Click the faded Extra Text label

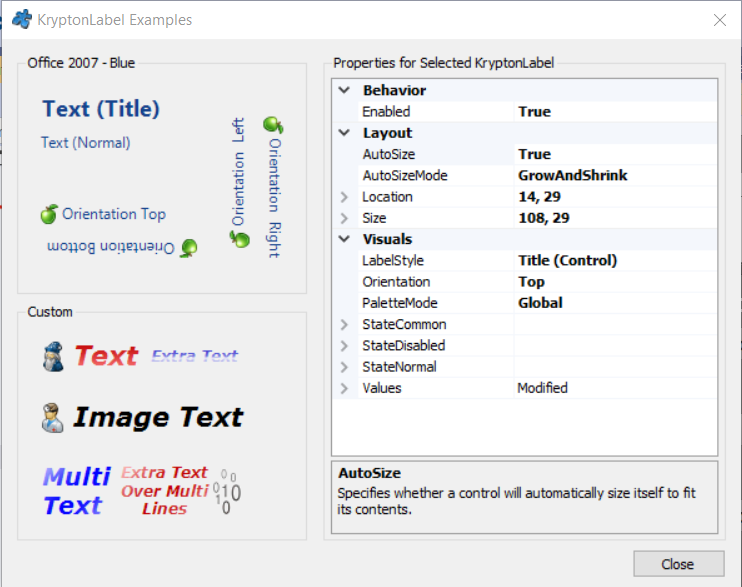pos(195,356)
